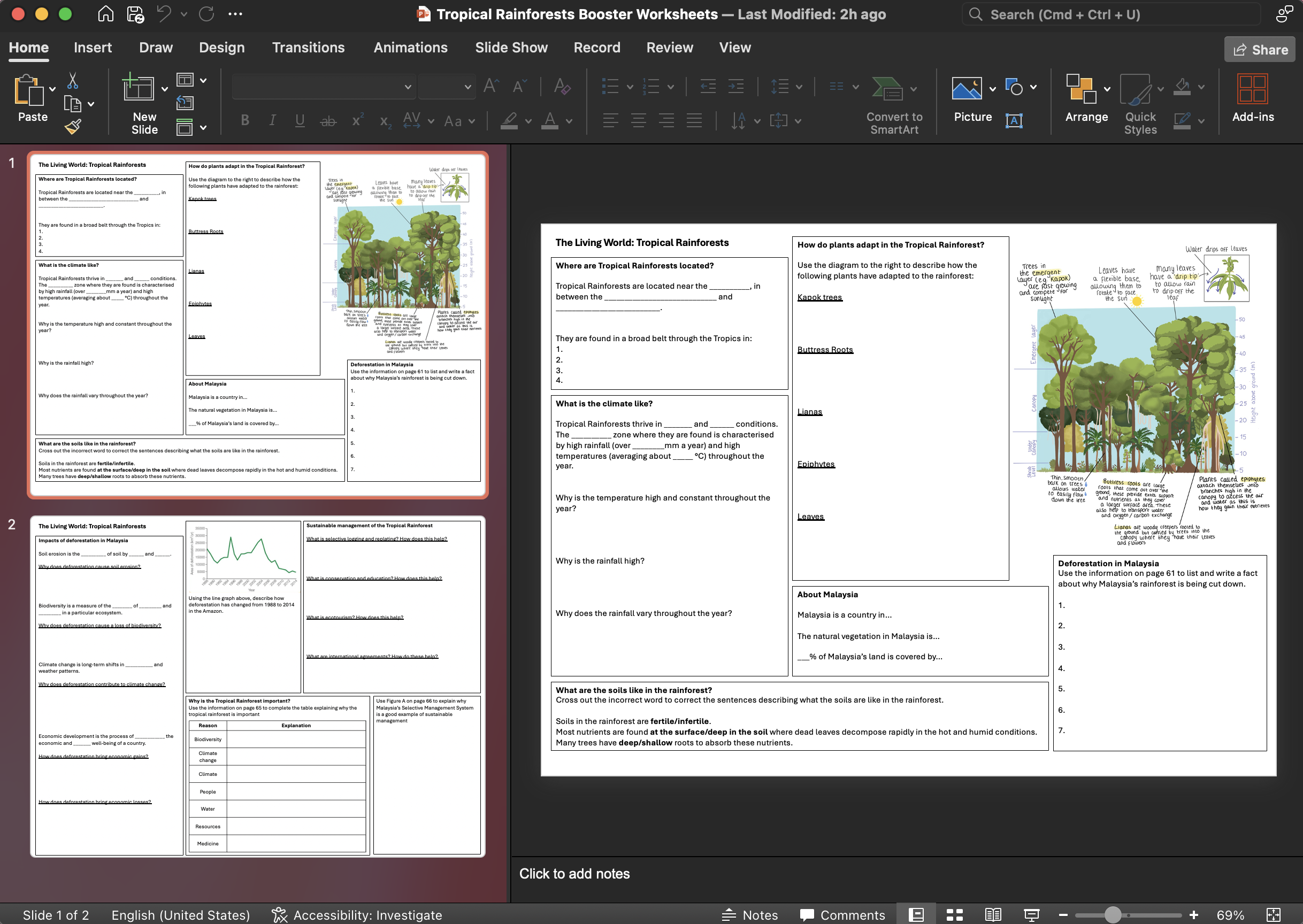Open the New Slide dropdown arrow
1303x924 pixels.
164,89
